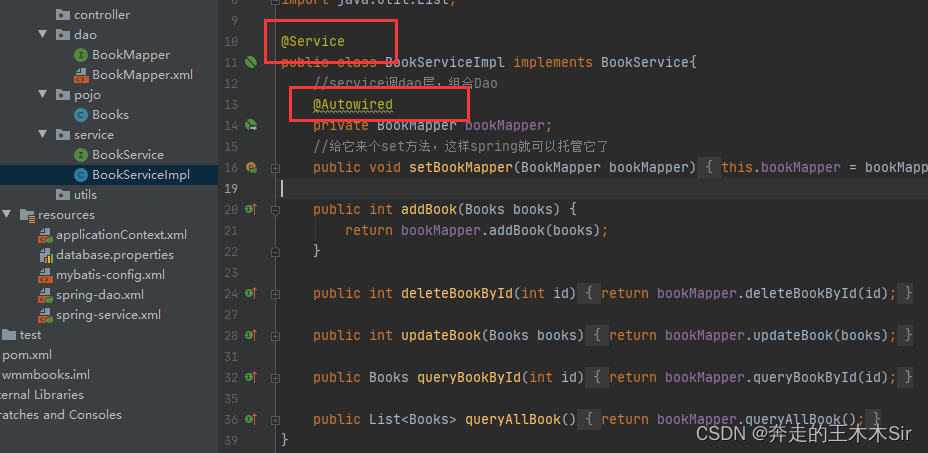Click the Books class icon
Image resolution: width=928 pixels, height=453 pixels.
[x=80, y=115]
